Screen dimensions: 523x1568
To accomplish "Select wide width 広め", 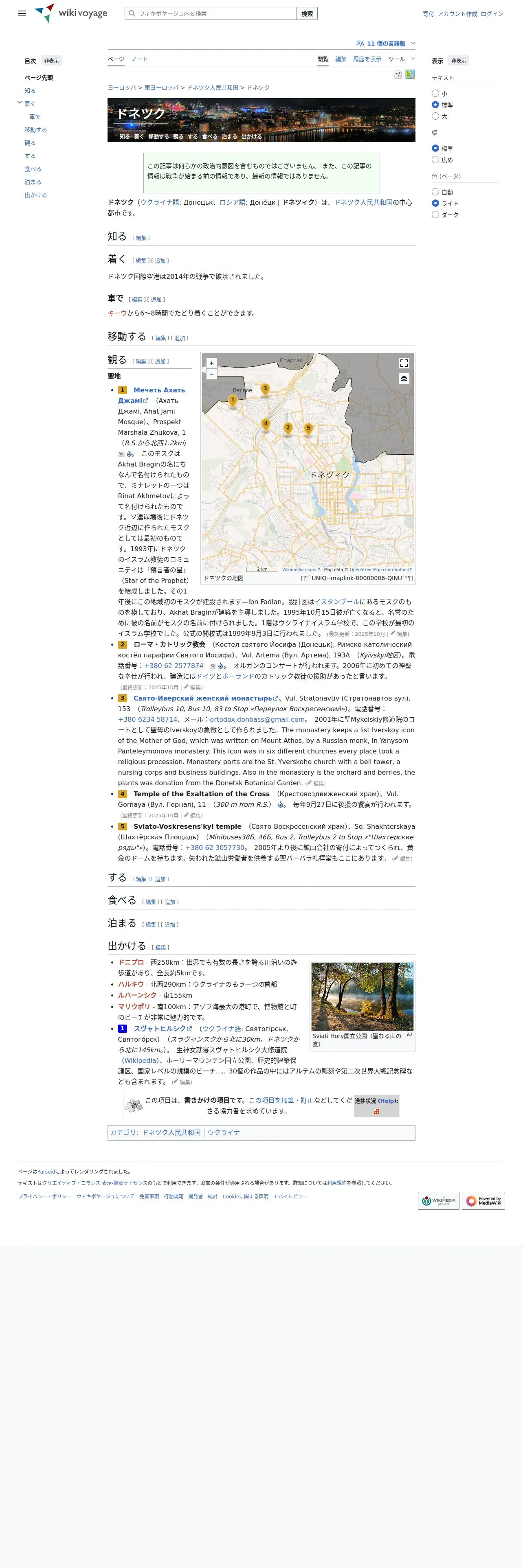I will coord(435,160).
